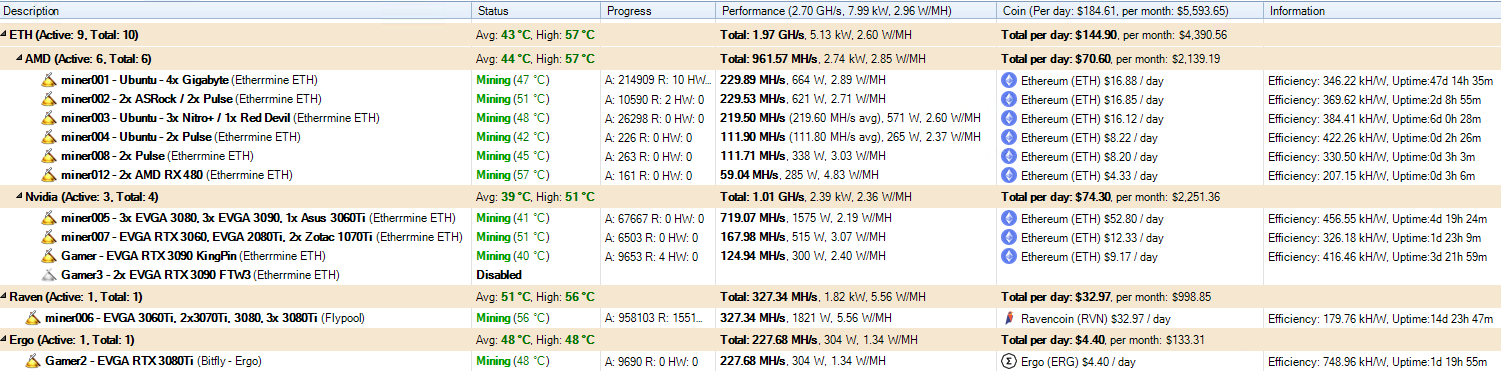Screen dimensions: 1501x371
Task: Click Ergo (ERG) $4.40 / day
Action: (x=1078, y=361)
